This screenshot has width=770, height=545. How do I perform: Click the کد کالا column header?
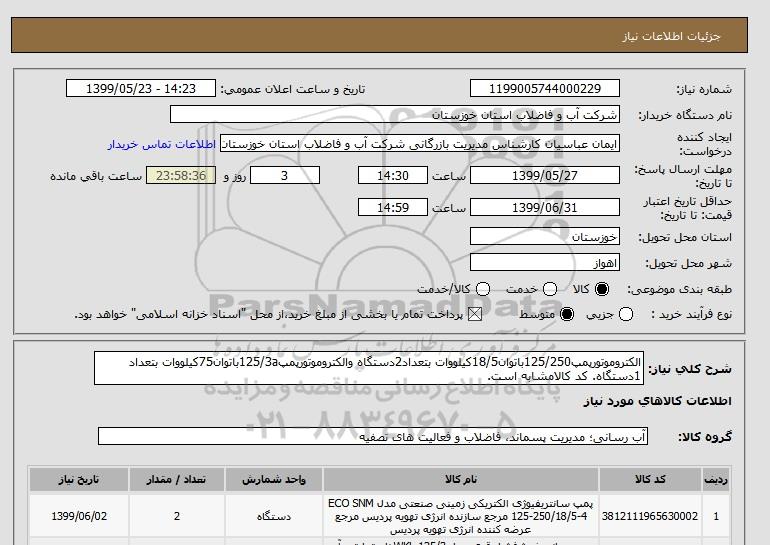tap(650, 480)
